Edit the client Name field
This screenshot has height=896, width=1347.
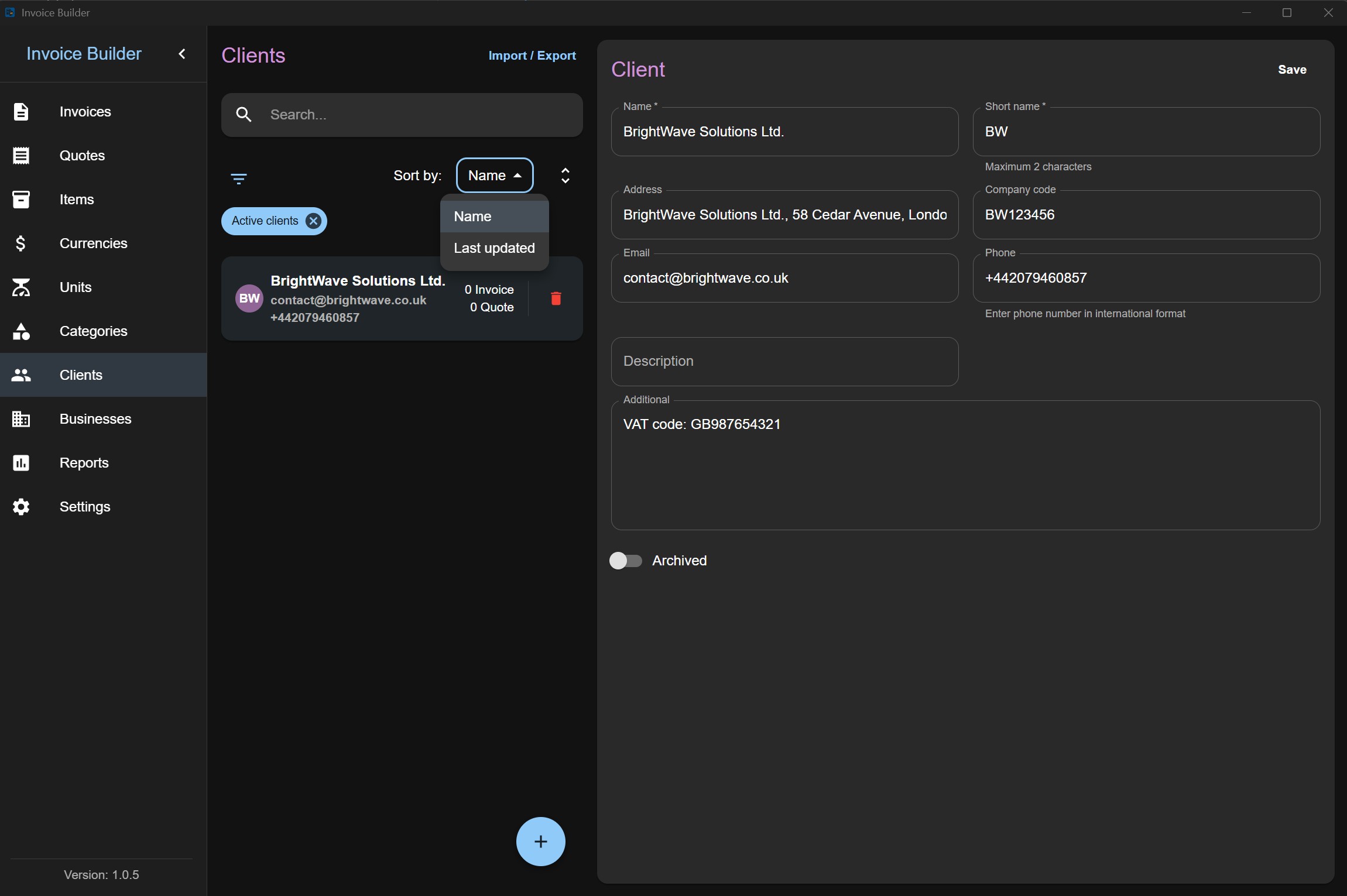(x=784, y=132)
